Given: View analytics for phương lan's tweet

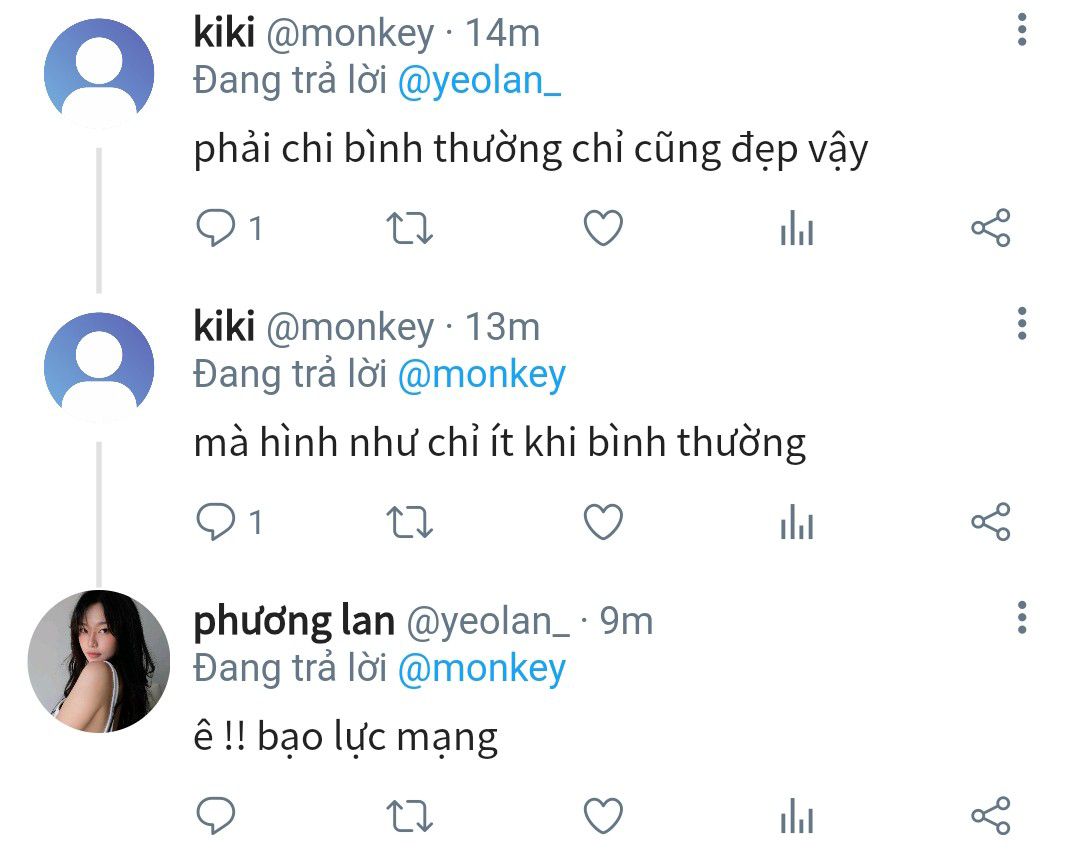Looking at the screenshot, I should pyautogui.click(x=797, y=816).
